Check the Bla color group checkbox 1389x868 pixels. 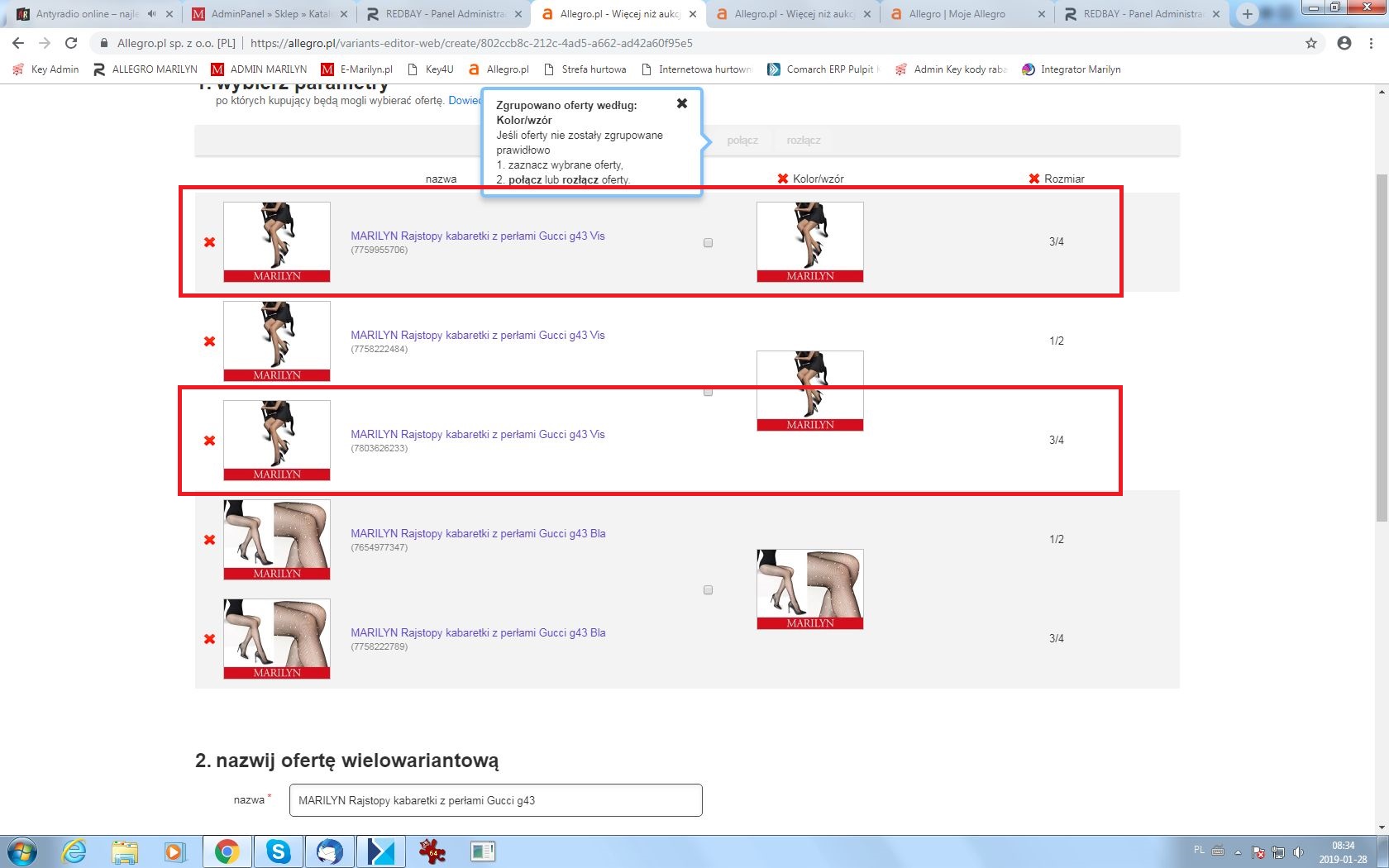(x=708, y=590)
